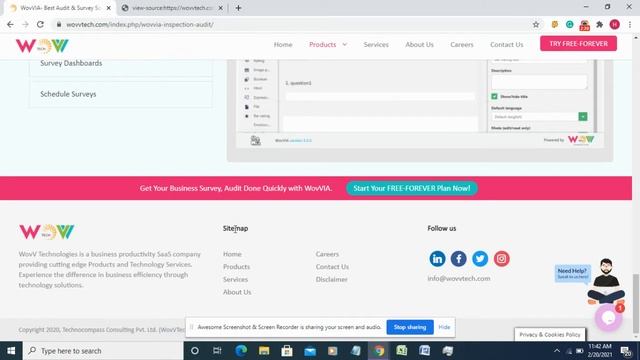Open Microsoft Store from taskbar
The width and height of the screenshot is (640, 360).
pos(287,351)
